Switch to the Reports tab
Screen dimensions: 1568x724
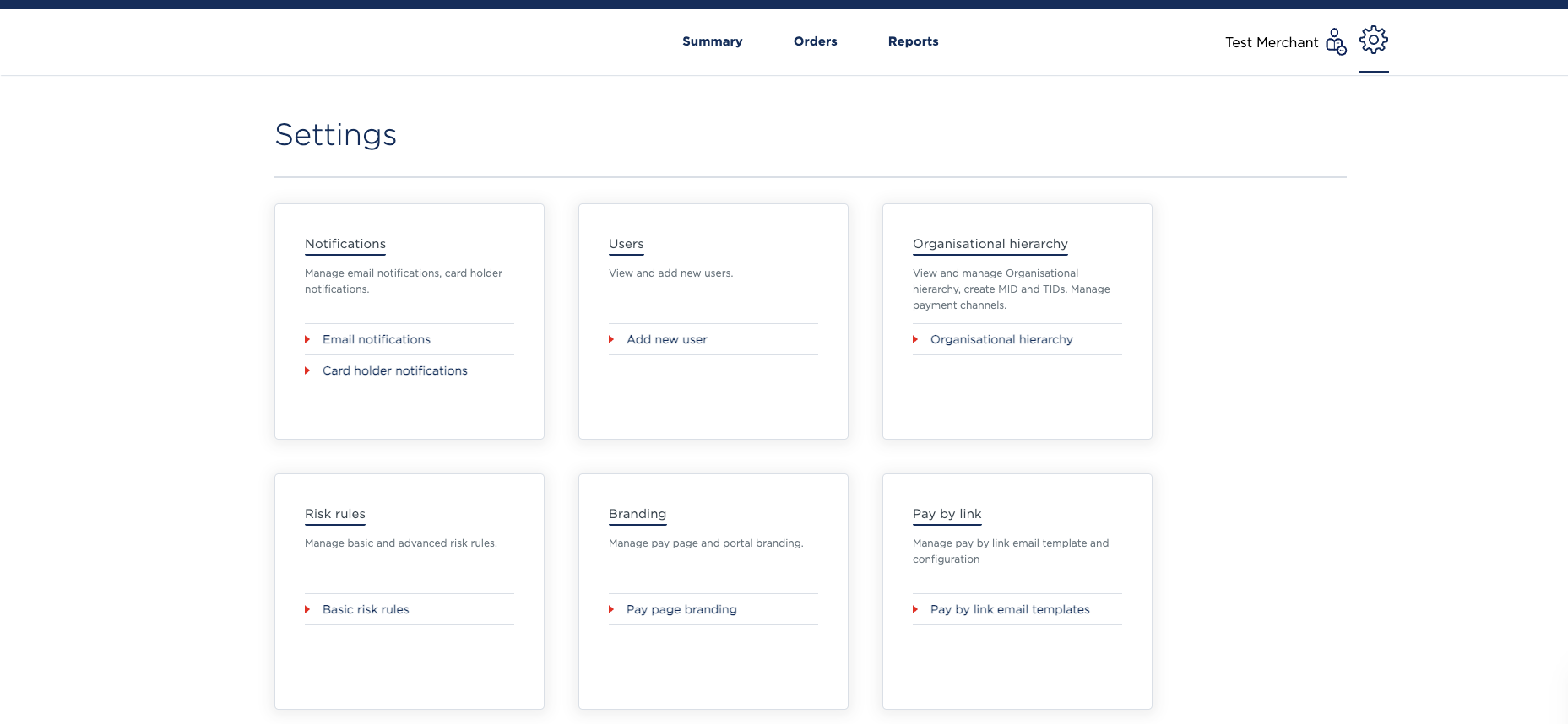[914, 41]
